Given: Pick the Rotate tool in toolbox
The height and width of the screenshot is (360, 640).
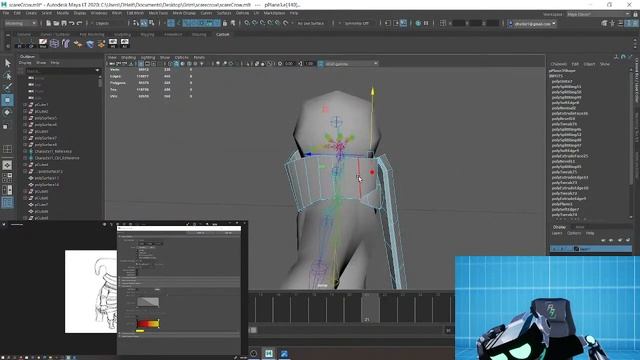Looking at the screenshot, I should 7,113.
